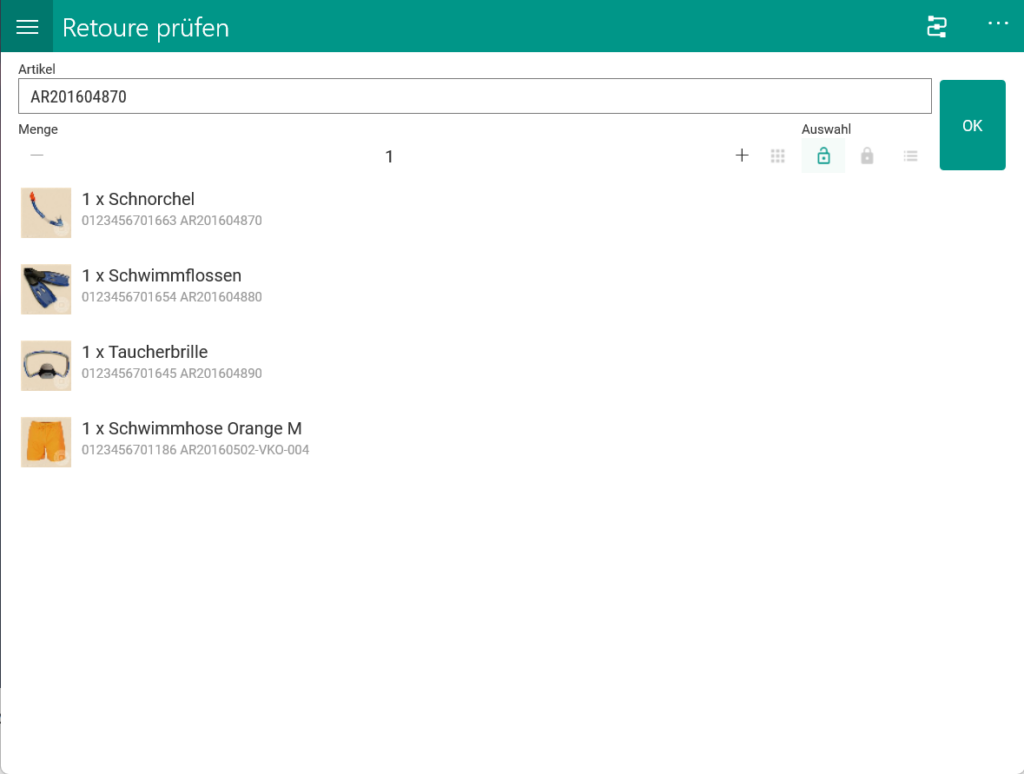The height and width of the screenshot is (774, 1024).
Task: Open the three-dot overflow menu icon
Action: click(997, 27)
